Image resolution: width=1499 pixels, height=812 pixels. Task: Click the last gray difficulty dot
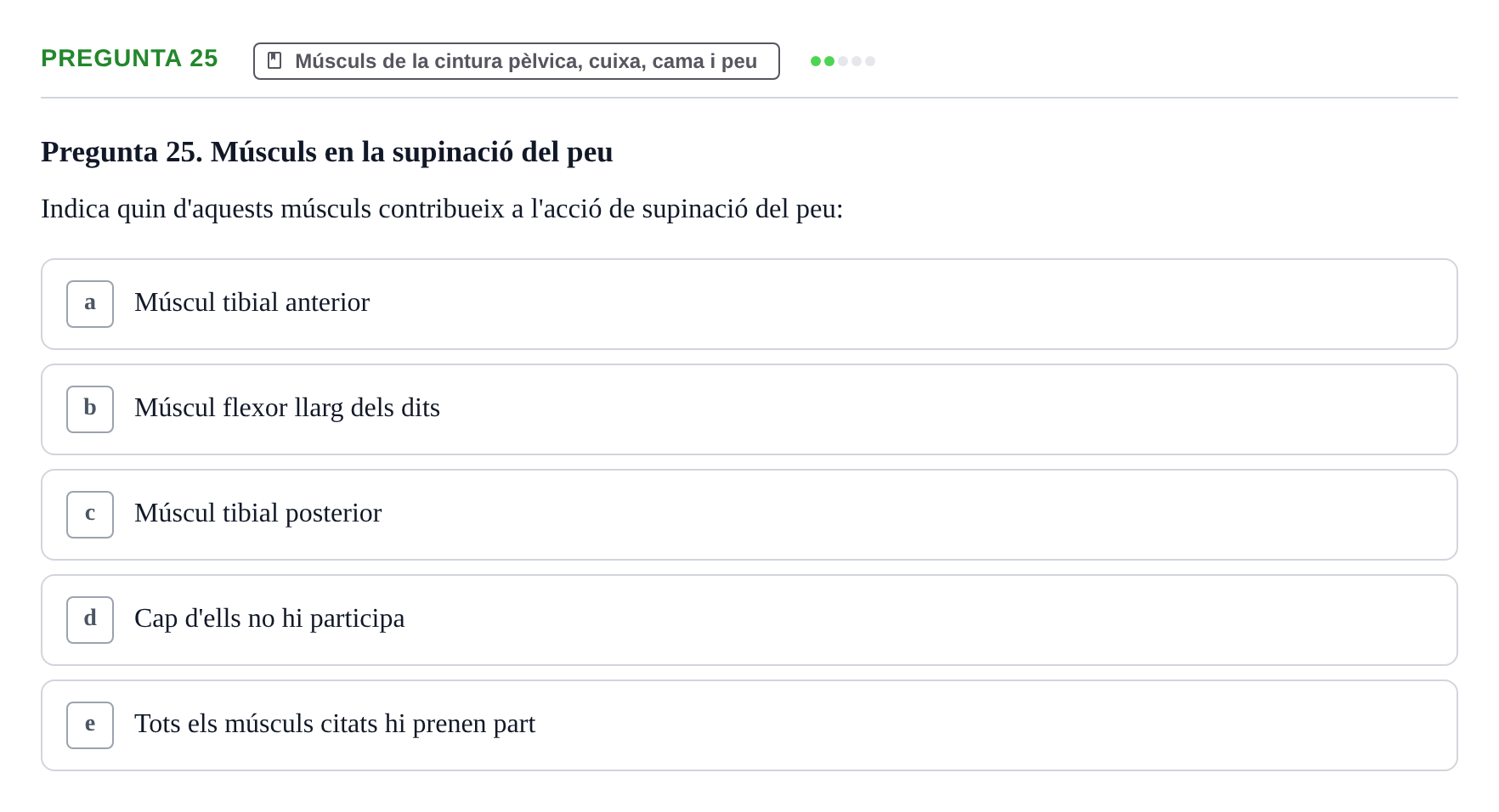click(x=870, y=61)
